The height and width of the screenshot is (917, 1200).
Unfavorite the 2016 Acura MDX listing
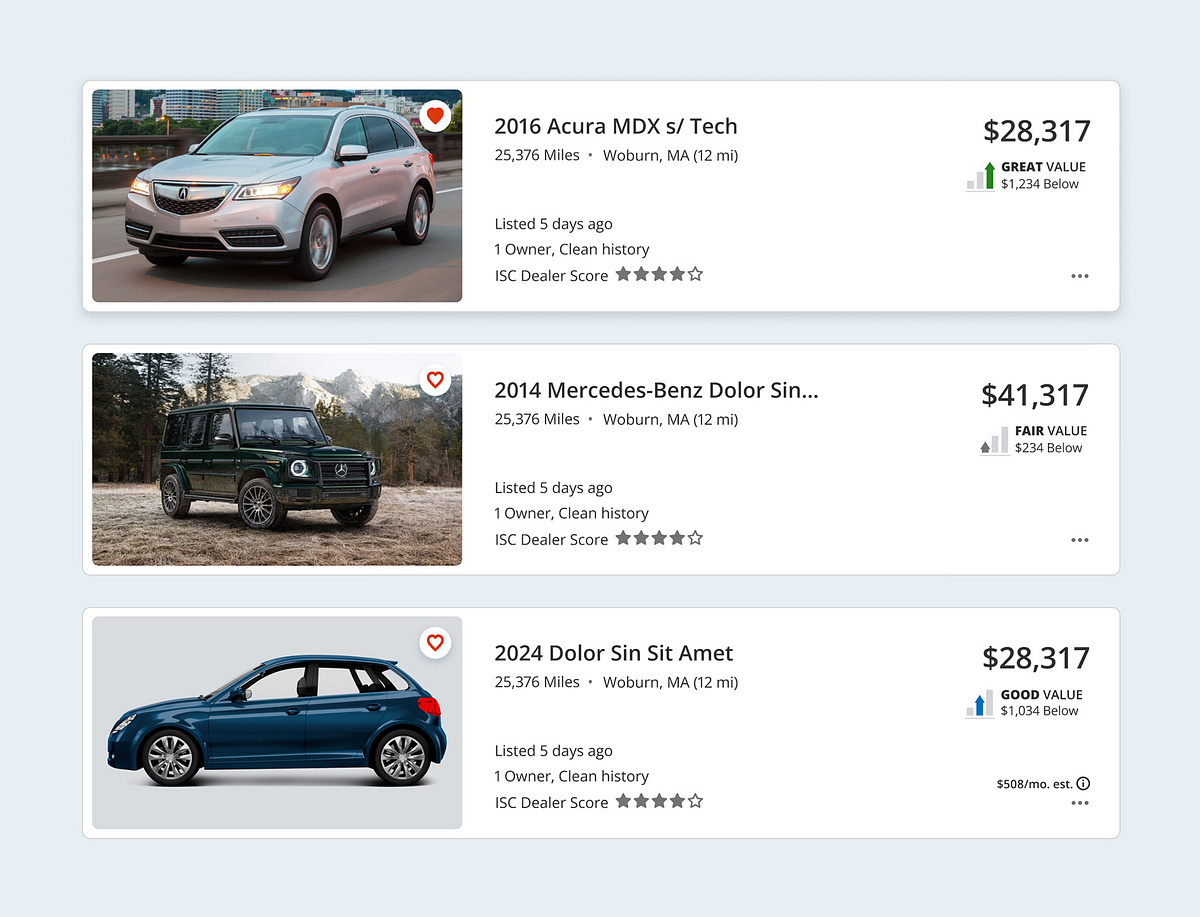tap(436, 115)
